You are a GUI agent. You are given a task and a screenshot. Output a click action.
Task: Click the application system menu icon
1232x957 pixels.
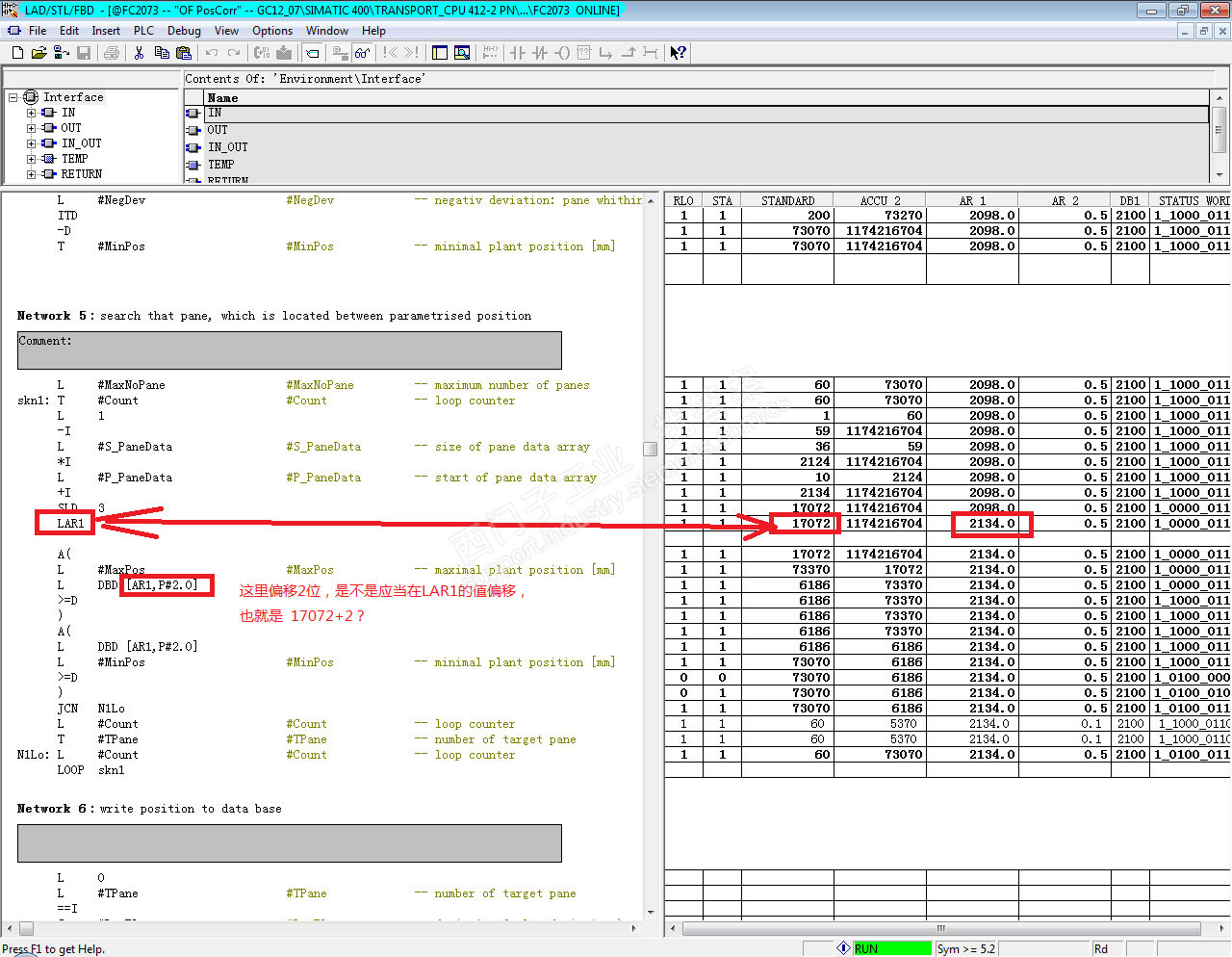13,31
